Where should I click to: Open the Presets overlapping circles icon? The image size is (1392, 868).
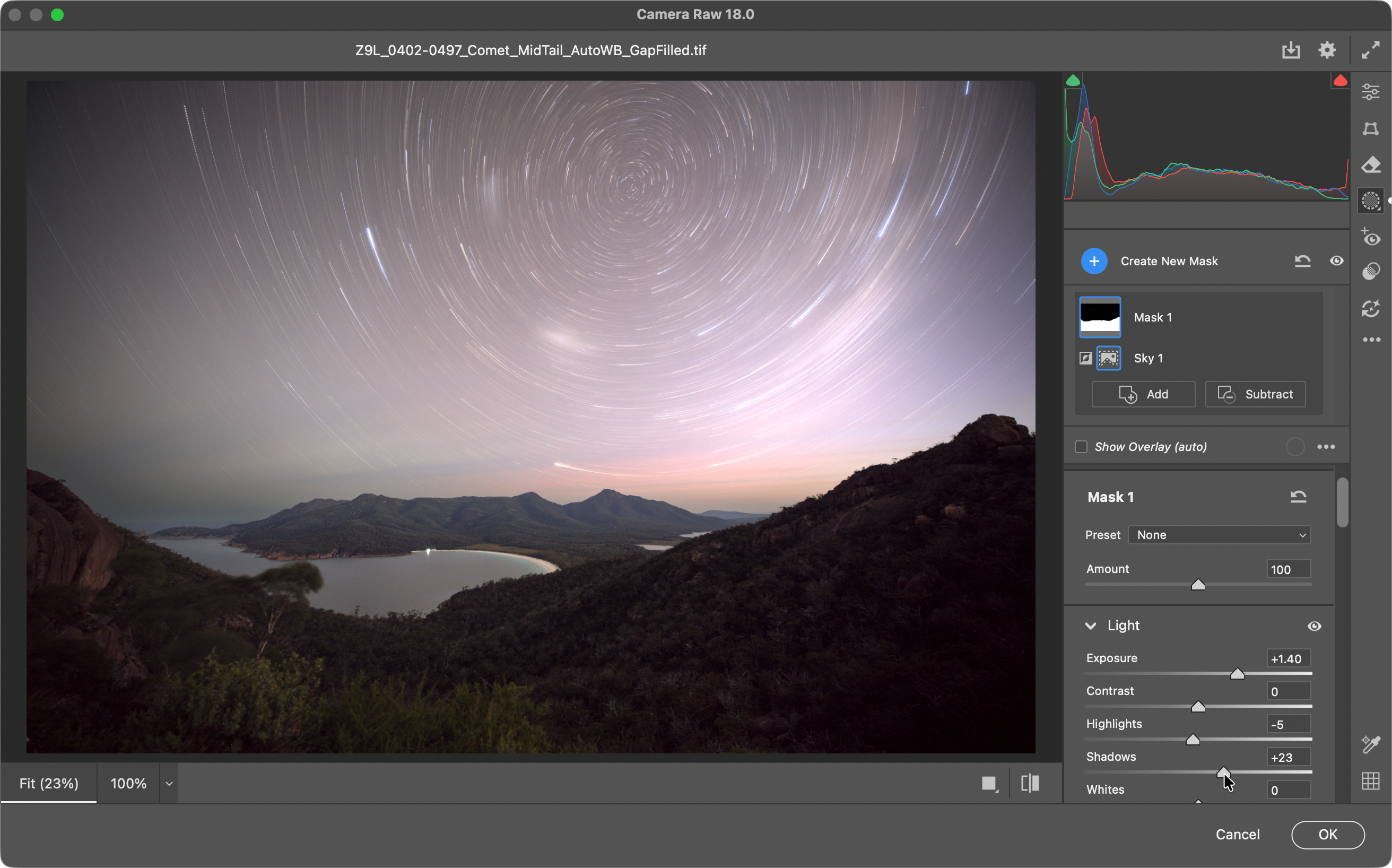(1371, 272)
